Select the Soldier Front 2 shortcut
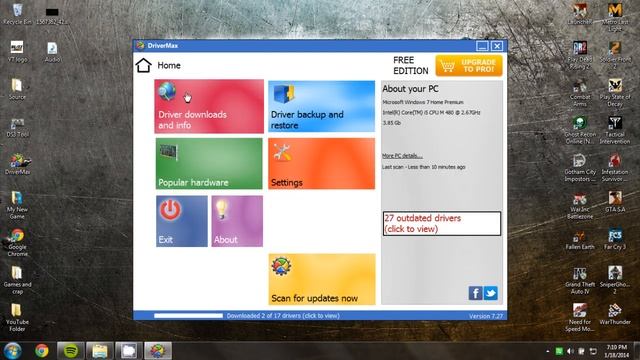 615,55
